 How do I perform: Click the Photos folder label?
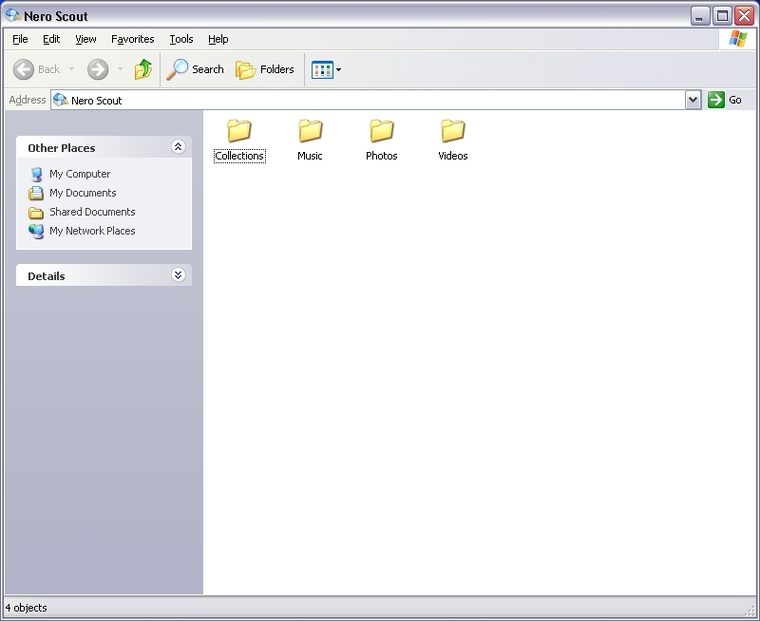tap(381, 156)
